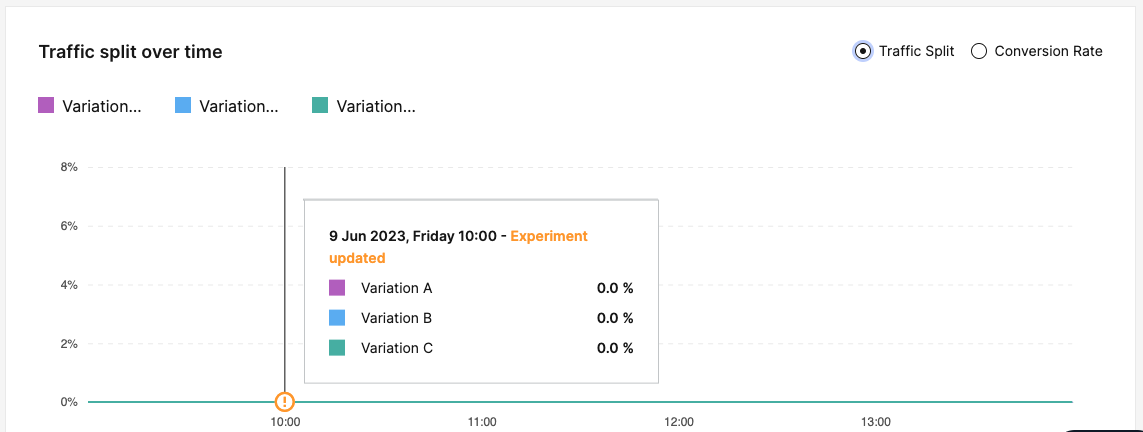
Task: Click the 'Experiment updated' orange text
Action: pos(458,247)
